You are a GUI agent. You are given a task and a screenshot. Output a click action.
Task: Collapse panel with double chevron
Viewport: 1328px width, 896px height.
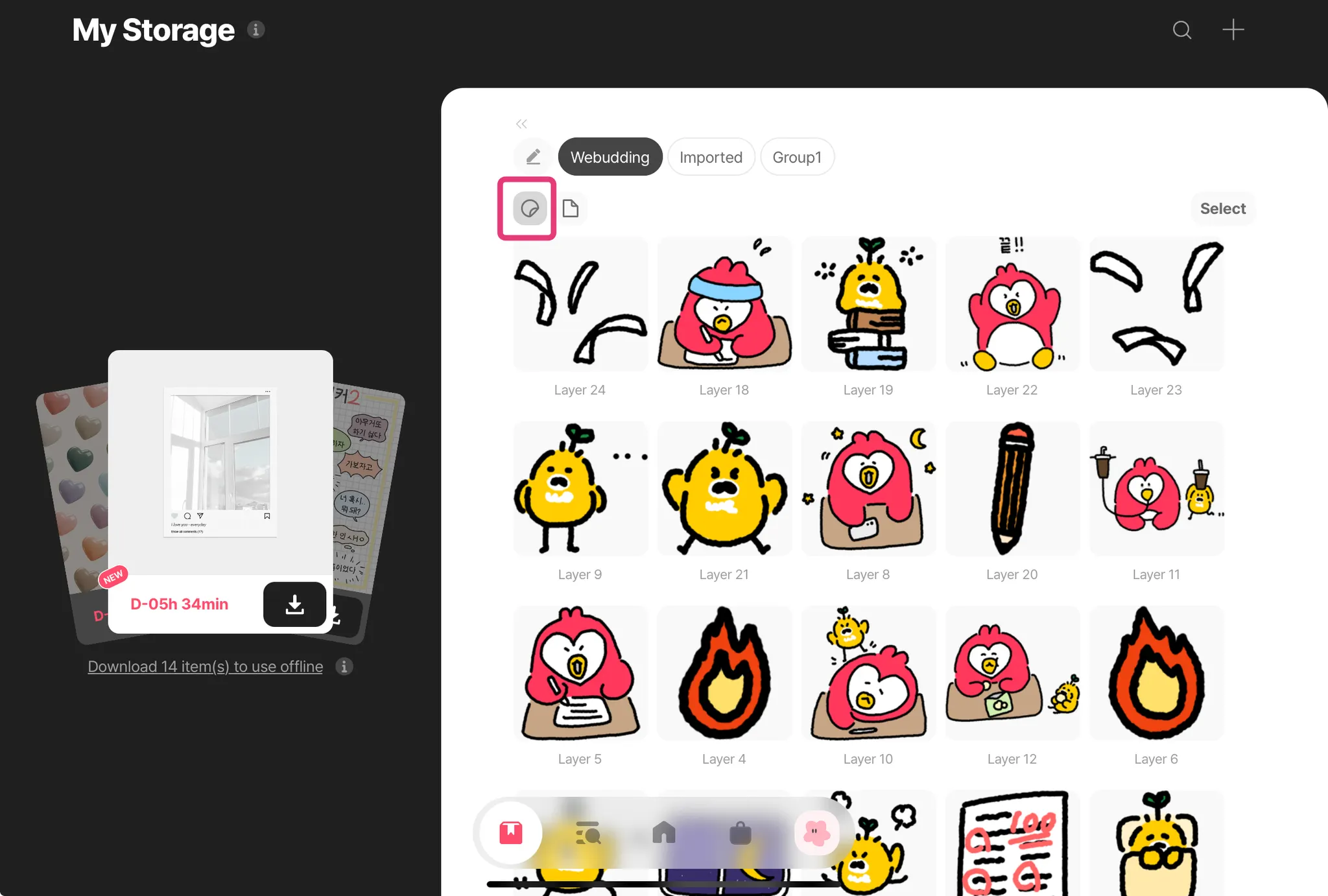pyautogui.click(x=521, y=124)
